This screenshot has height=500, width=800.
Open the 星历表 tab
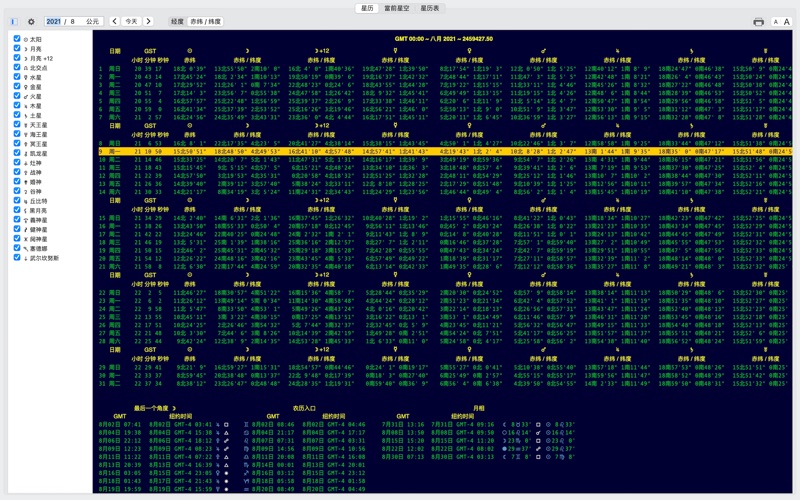tap(431, 8)
